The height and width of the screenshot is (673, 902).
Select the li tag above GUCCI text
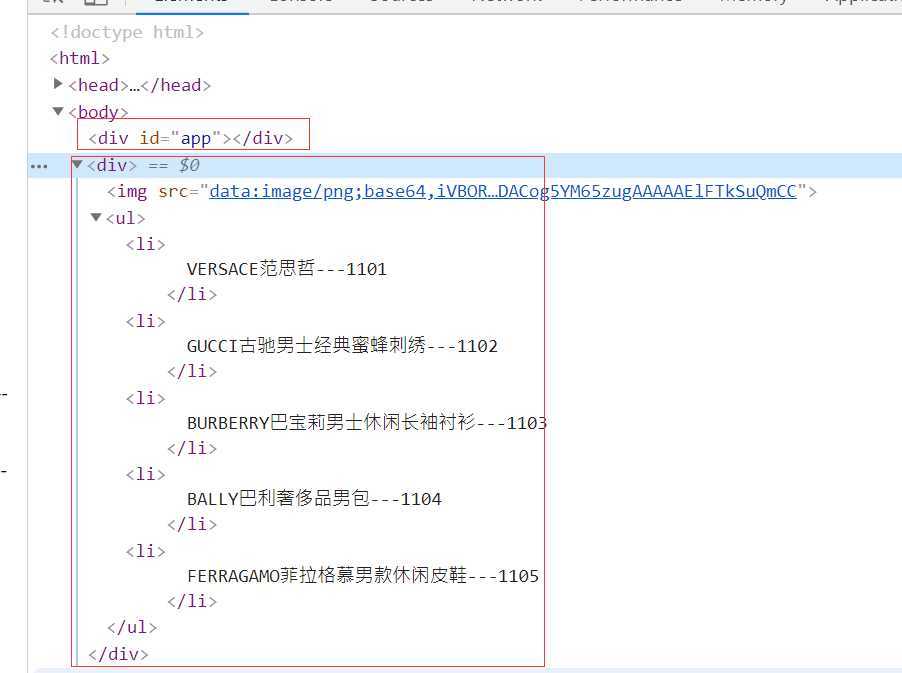[x=146, y=321]
